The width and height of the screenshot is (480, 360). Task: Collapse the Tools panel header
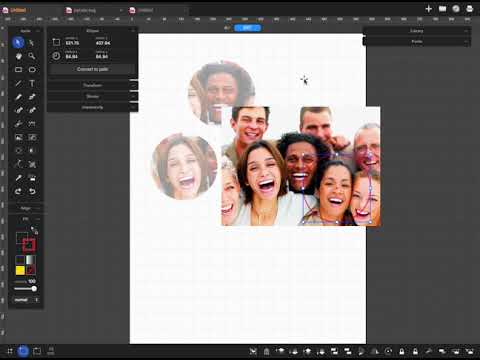tap(25, 31)
